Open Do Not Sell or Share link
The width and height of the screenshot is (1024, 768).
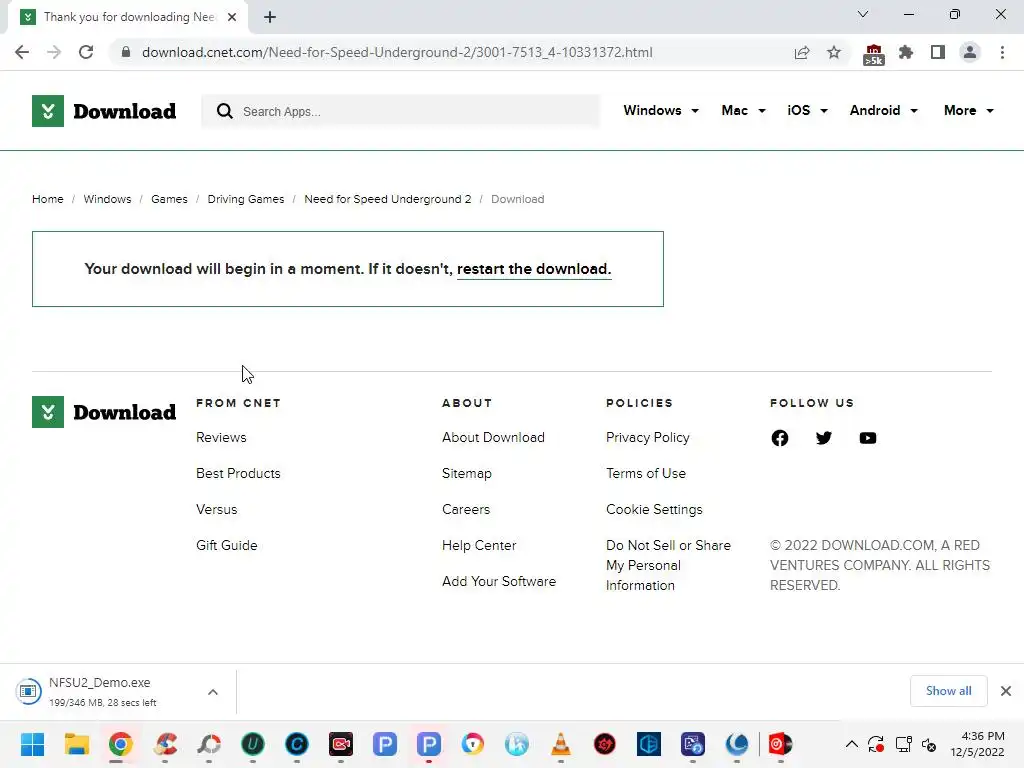(669, 566)
